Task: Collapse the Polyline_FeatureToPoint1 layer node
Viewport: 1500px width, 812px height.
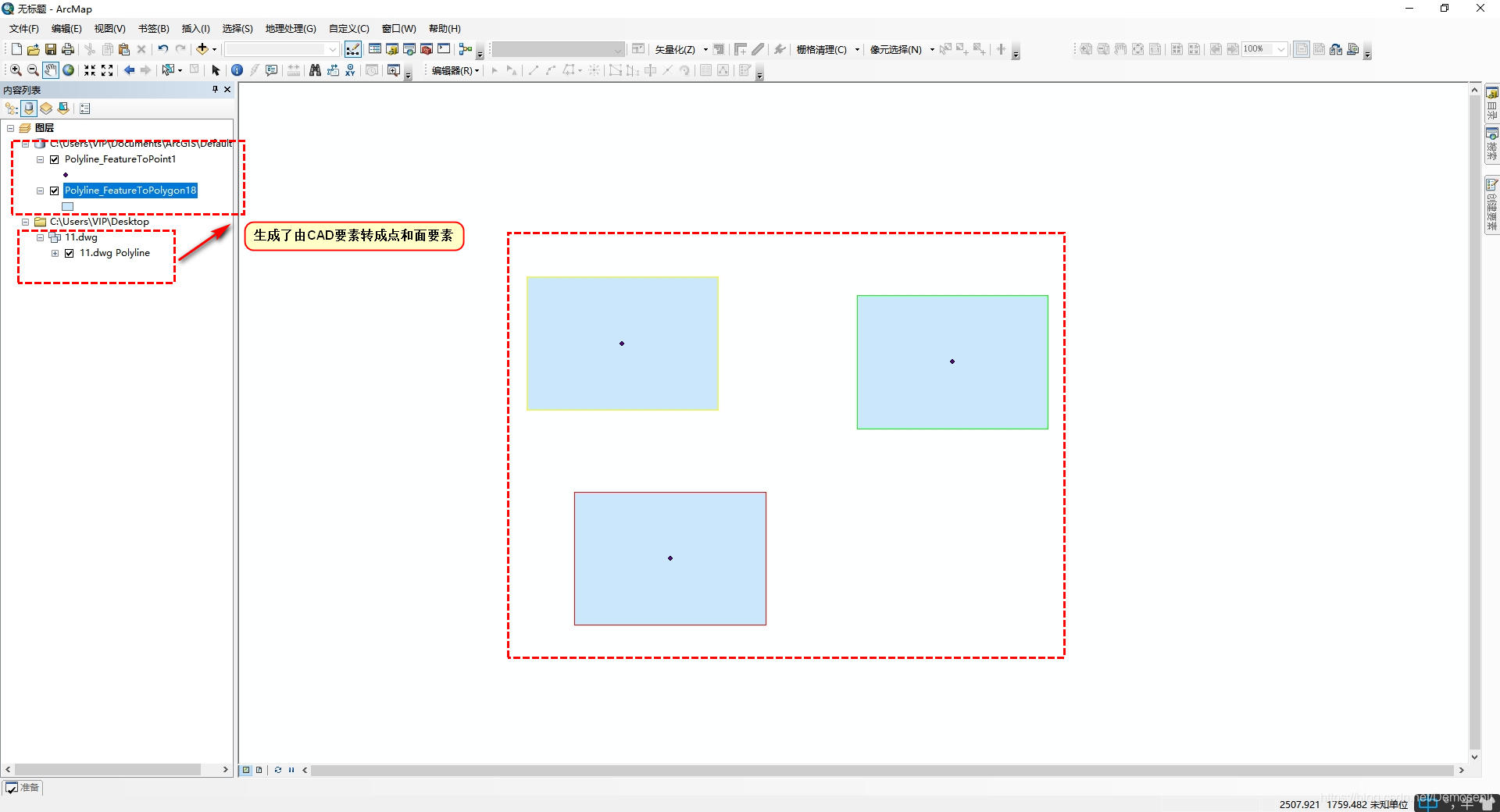Action: click(40, 159)
